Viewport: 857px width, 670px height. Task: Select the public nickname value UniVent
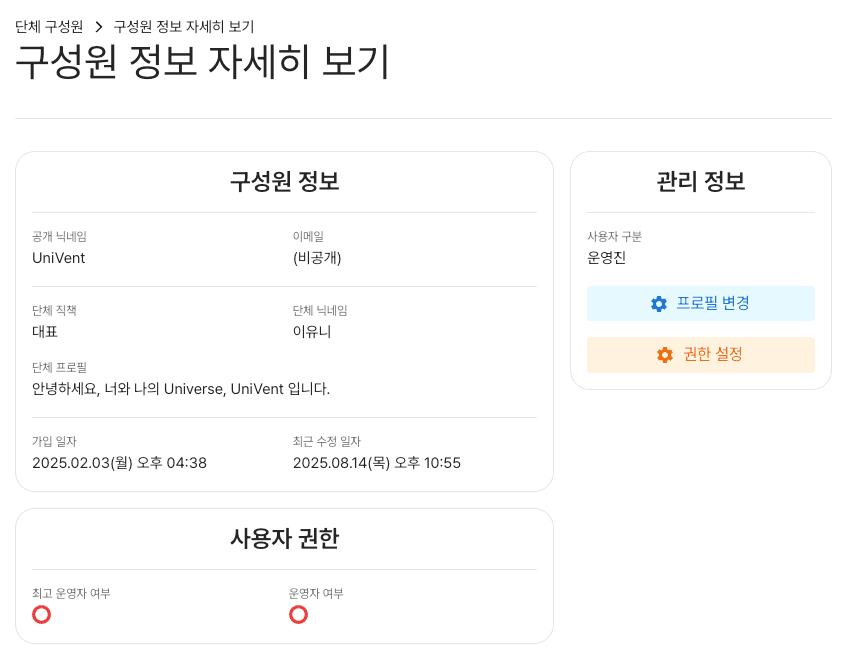tap(59, 258)
